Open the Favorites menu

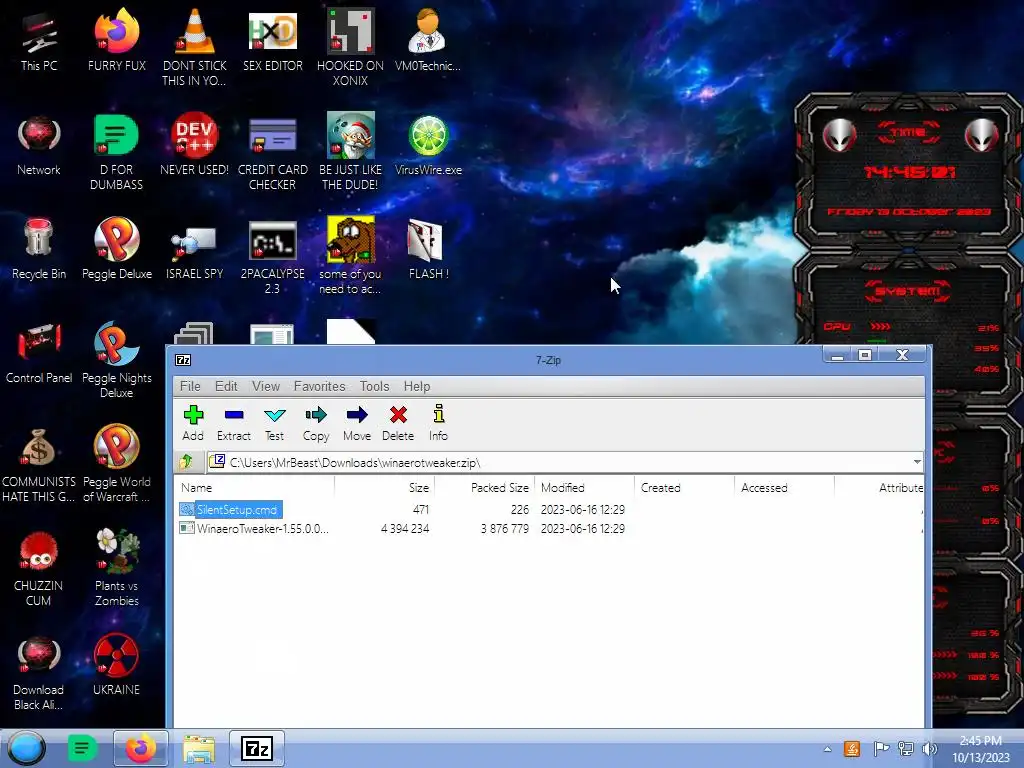click(x=319, y=386)
